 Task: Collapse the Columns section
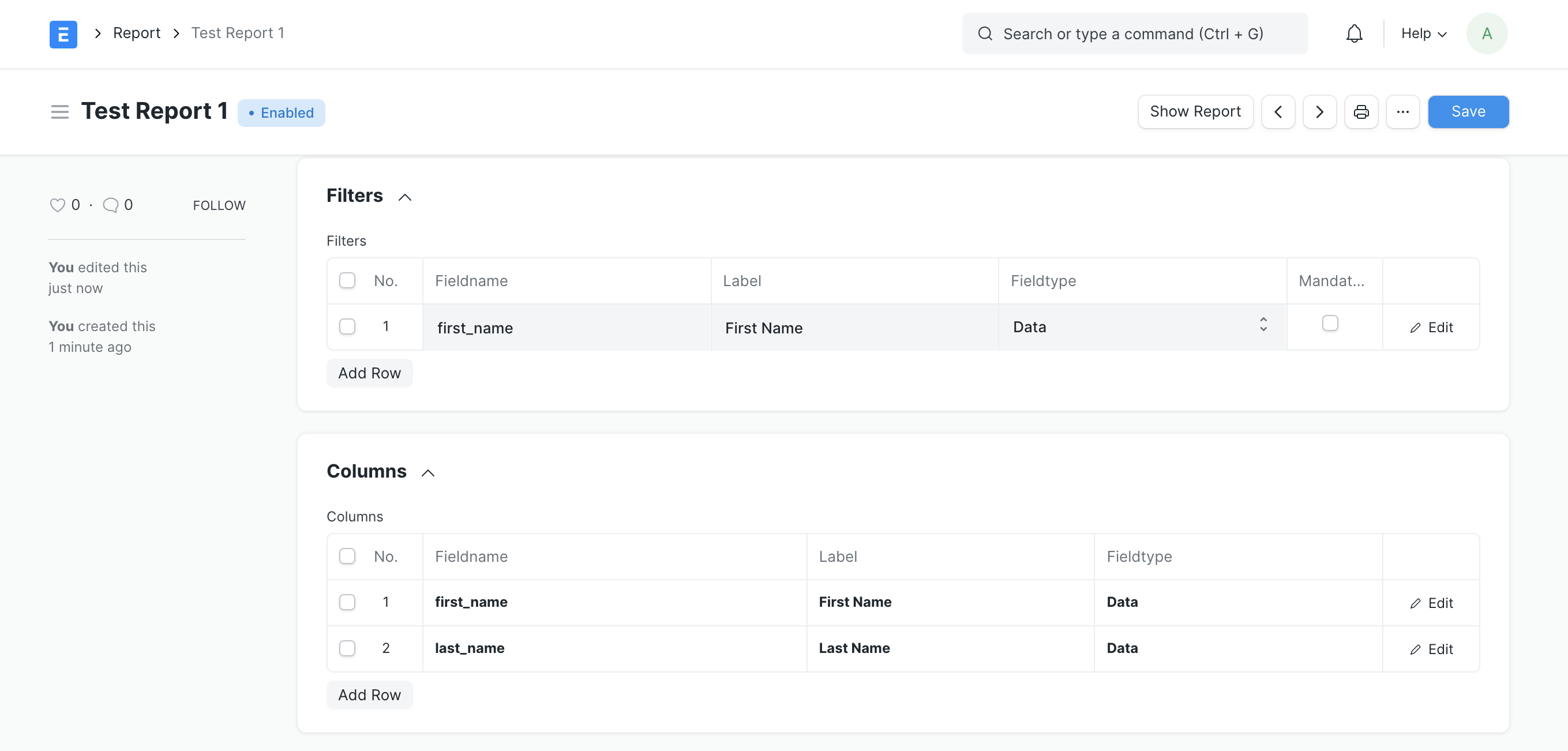coord(428,473)
